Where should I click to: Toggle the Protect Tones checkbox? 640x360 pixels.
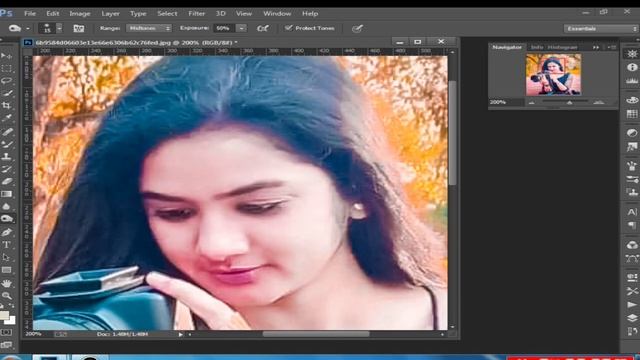tap(289, 28)
